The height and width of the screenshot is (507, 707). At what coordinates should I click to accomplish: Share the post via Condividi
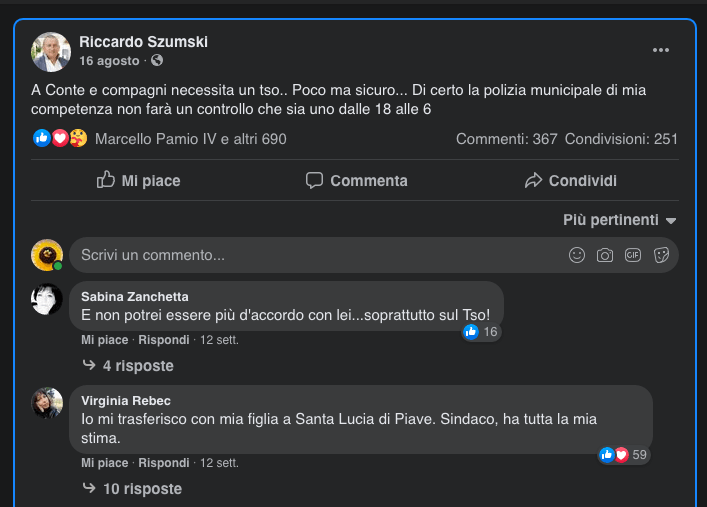[x=570, y=181]
